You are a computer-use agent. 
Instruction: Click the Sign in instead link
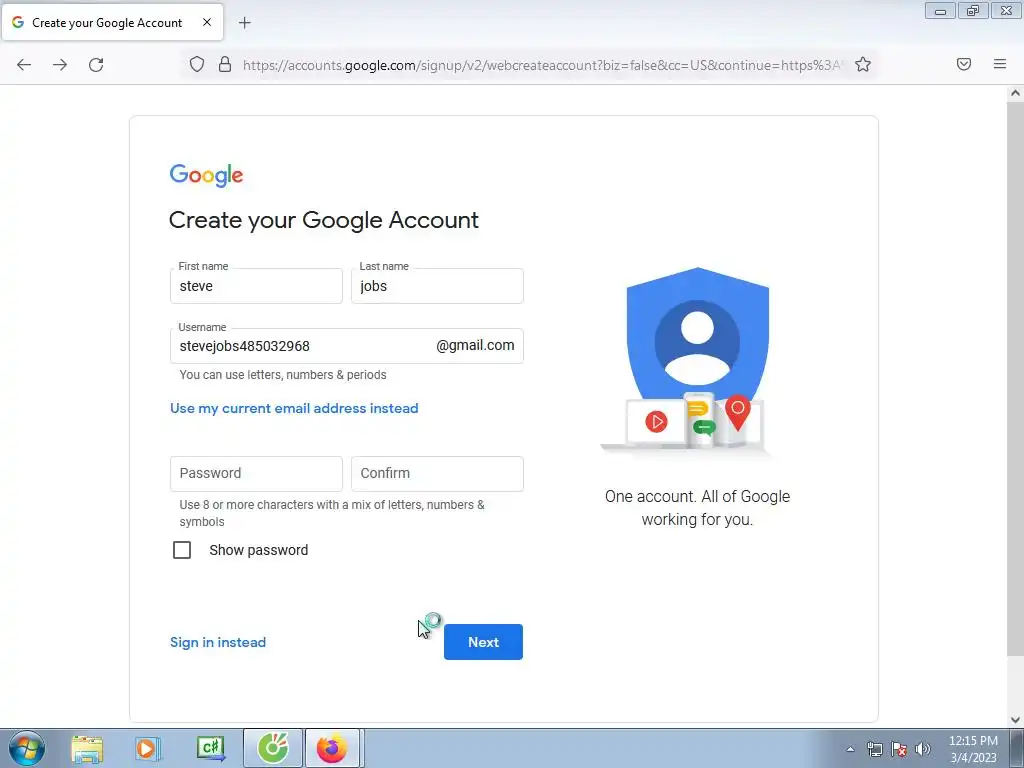(x=218, y=642)
